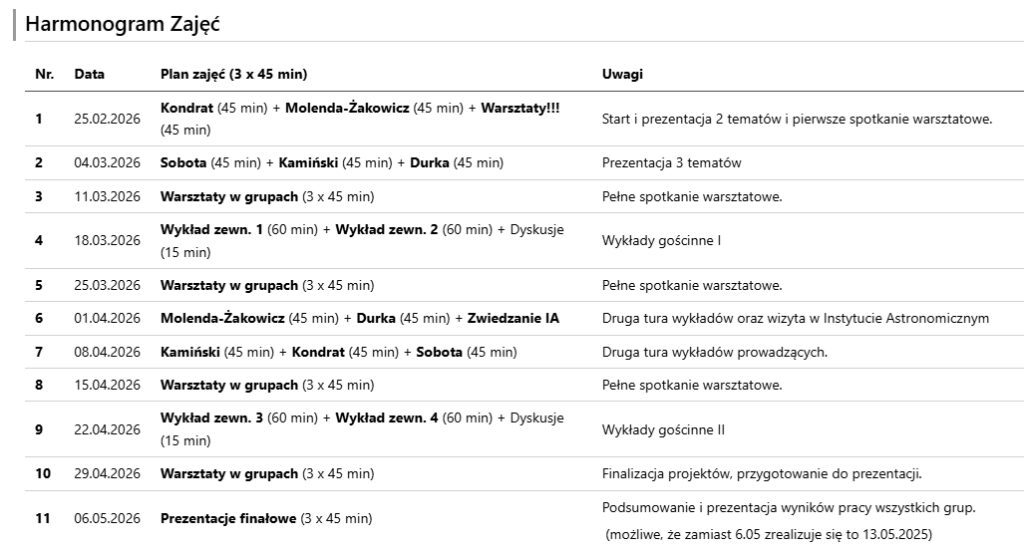Click the "Nr." column header
Image resolution: width=1024 pixels, height=555 pixels.
coord(44,74)
